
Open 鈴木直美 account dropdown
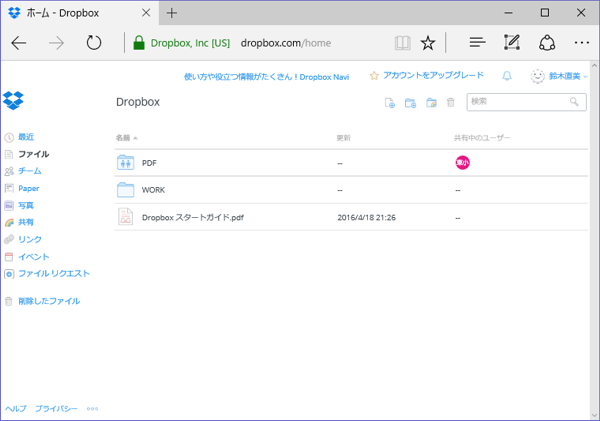tap(567, 76)
